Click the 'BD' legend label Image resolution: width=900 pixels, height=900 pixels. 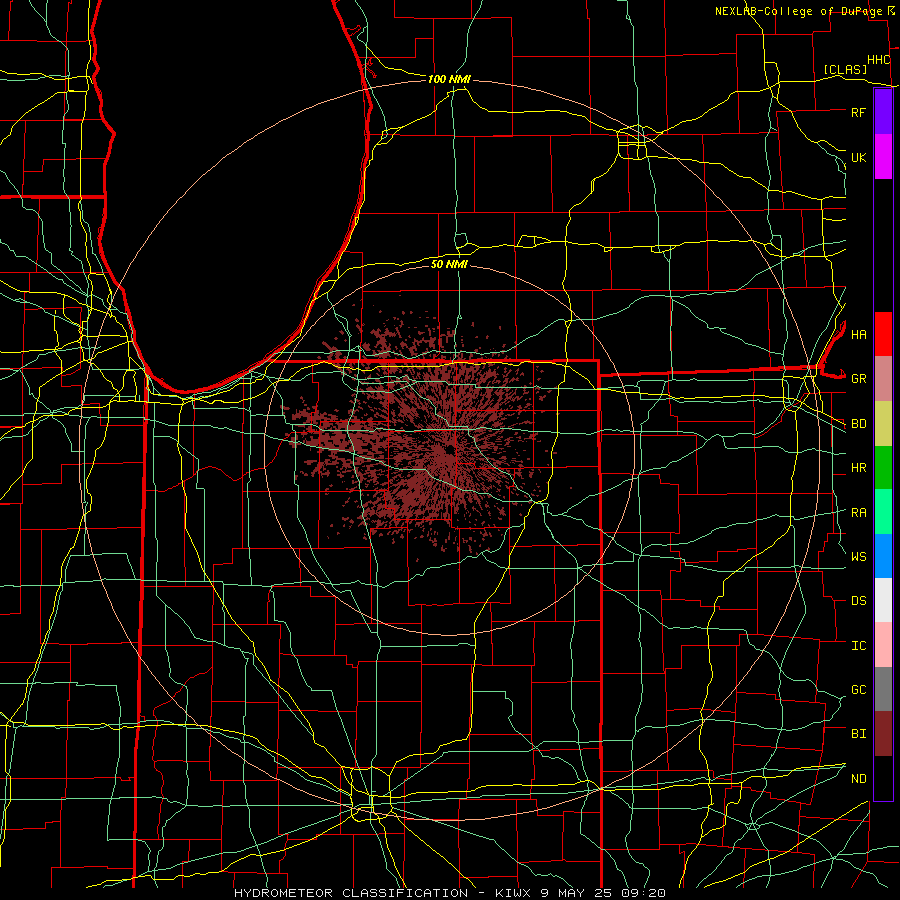[858, 424]
